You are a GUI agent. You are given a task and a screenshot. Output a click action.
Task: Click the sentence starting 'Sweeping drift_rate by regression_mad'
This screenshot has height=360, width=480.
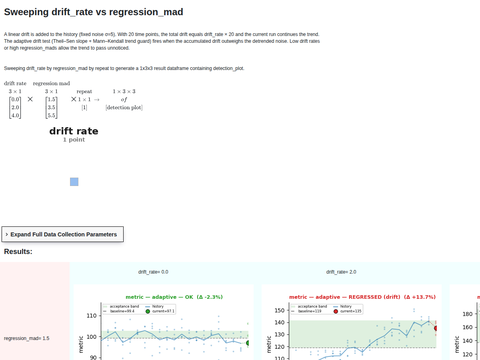click(124, 68)
